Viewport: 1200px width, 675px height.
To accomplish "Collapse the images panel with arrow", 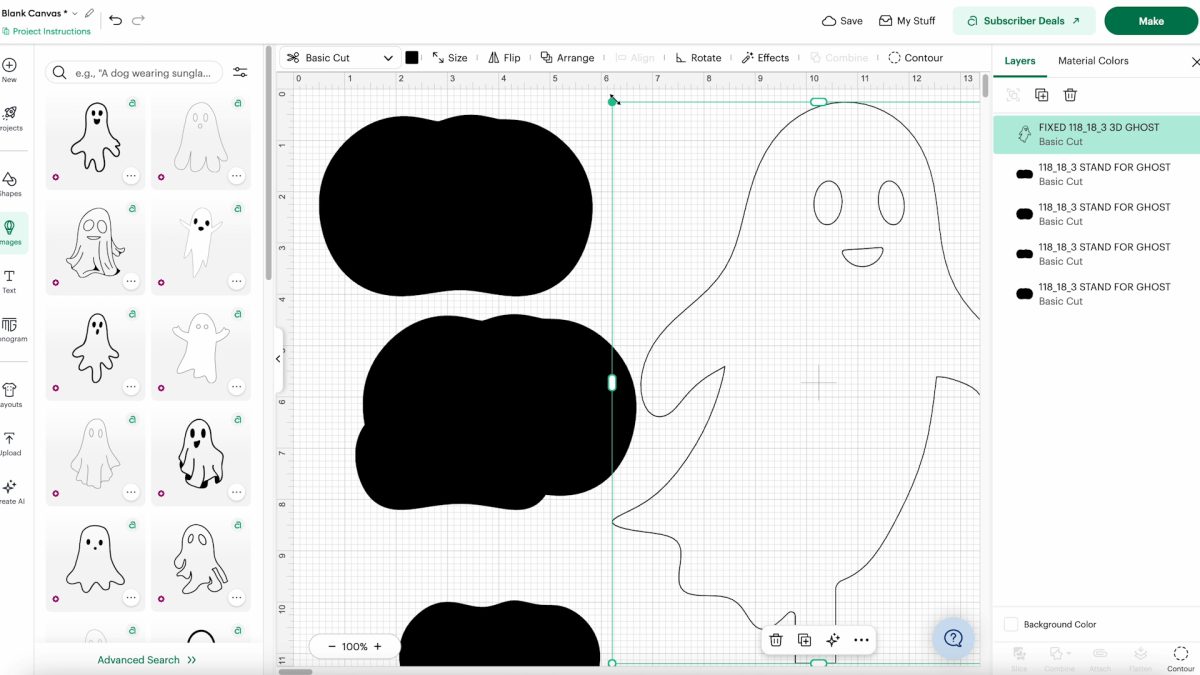I will tap(278, 359).
